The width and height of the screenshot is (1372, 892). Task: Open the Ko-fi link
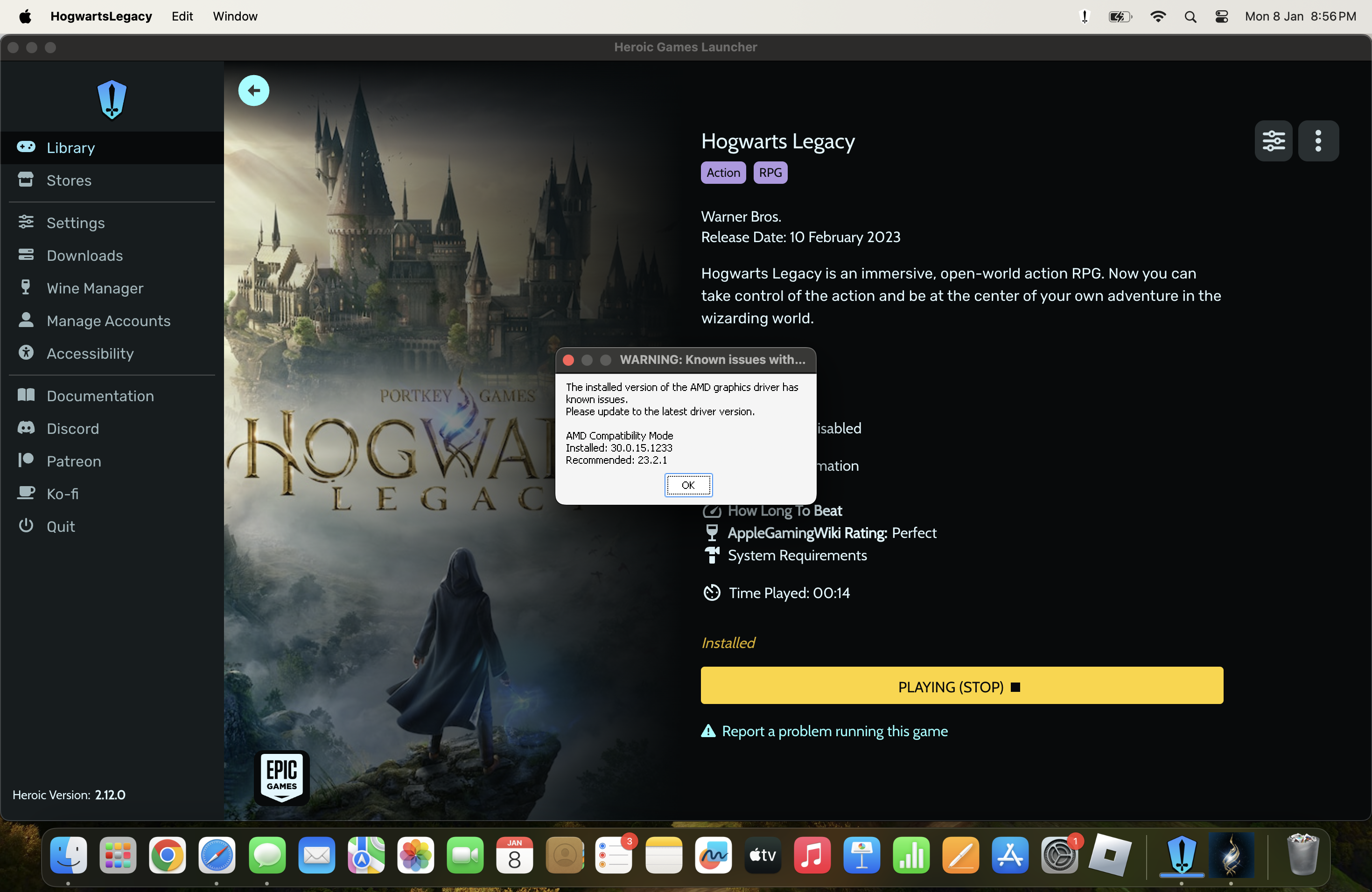pyautogui.click(x=112, y=494)
